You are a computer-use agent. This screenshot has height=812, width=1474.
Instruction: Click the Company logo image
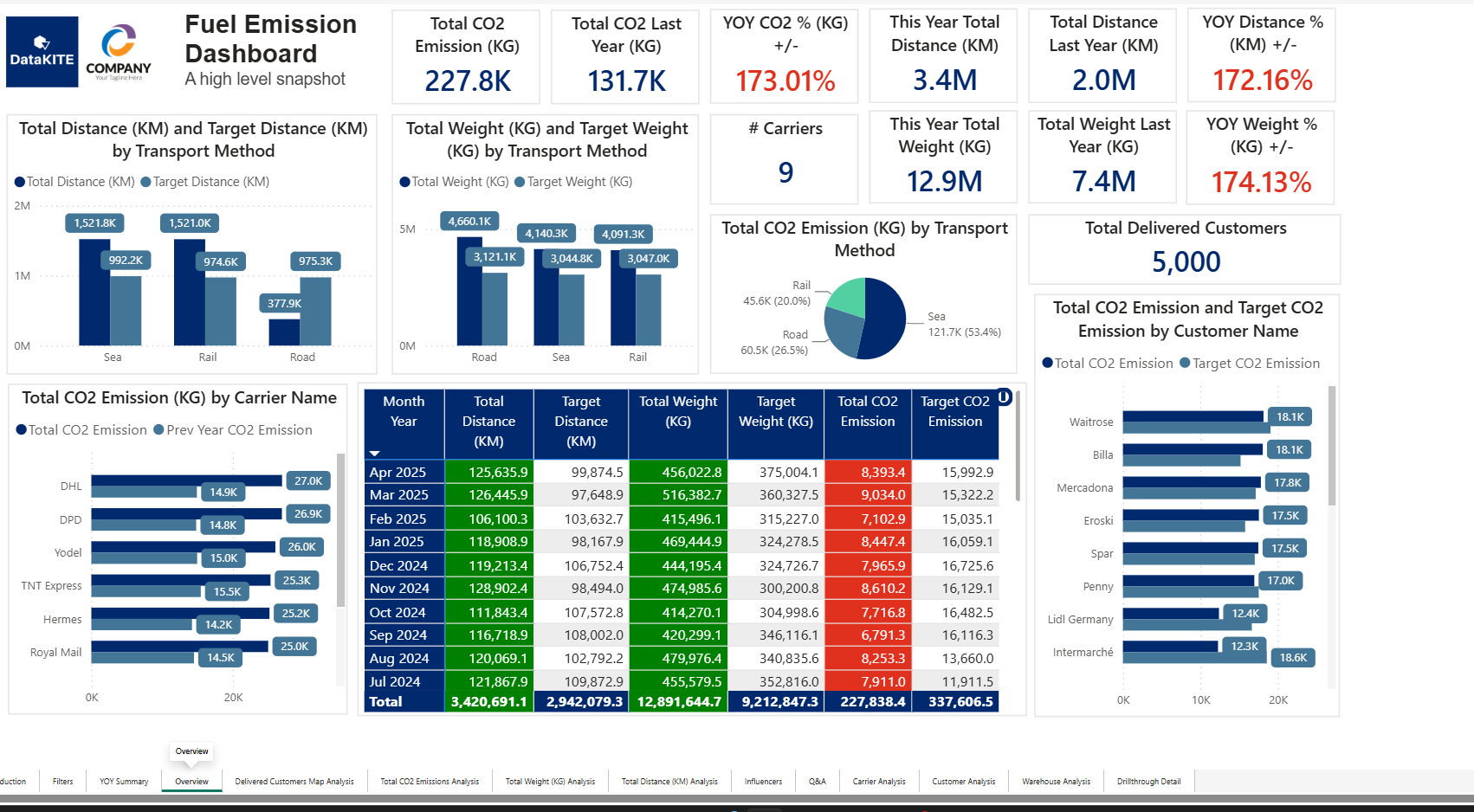(119, 52)
